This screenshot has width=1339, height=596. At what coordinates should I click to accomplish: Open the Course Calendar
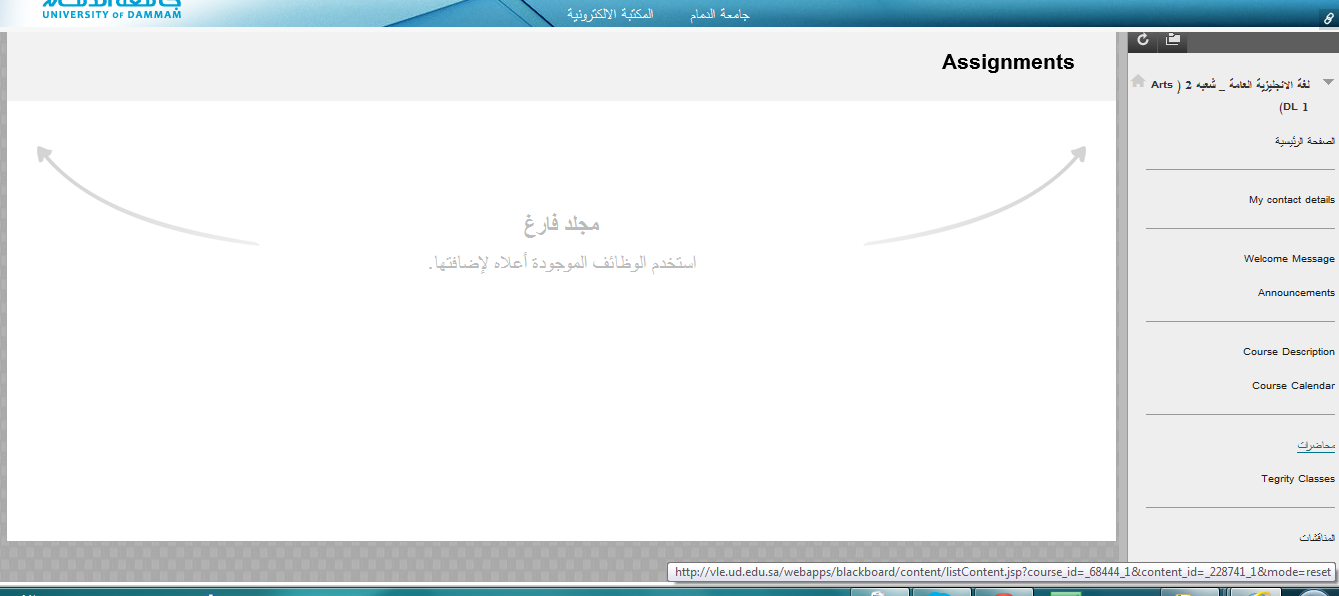tap(1293, 386)
